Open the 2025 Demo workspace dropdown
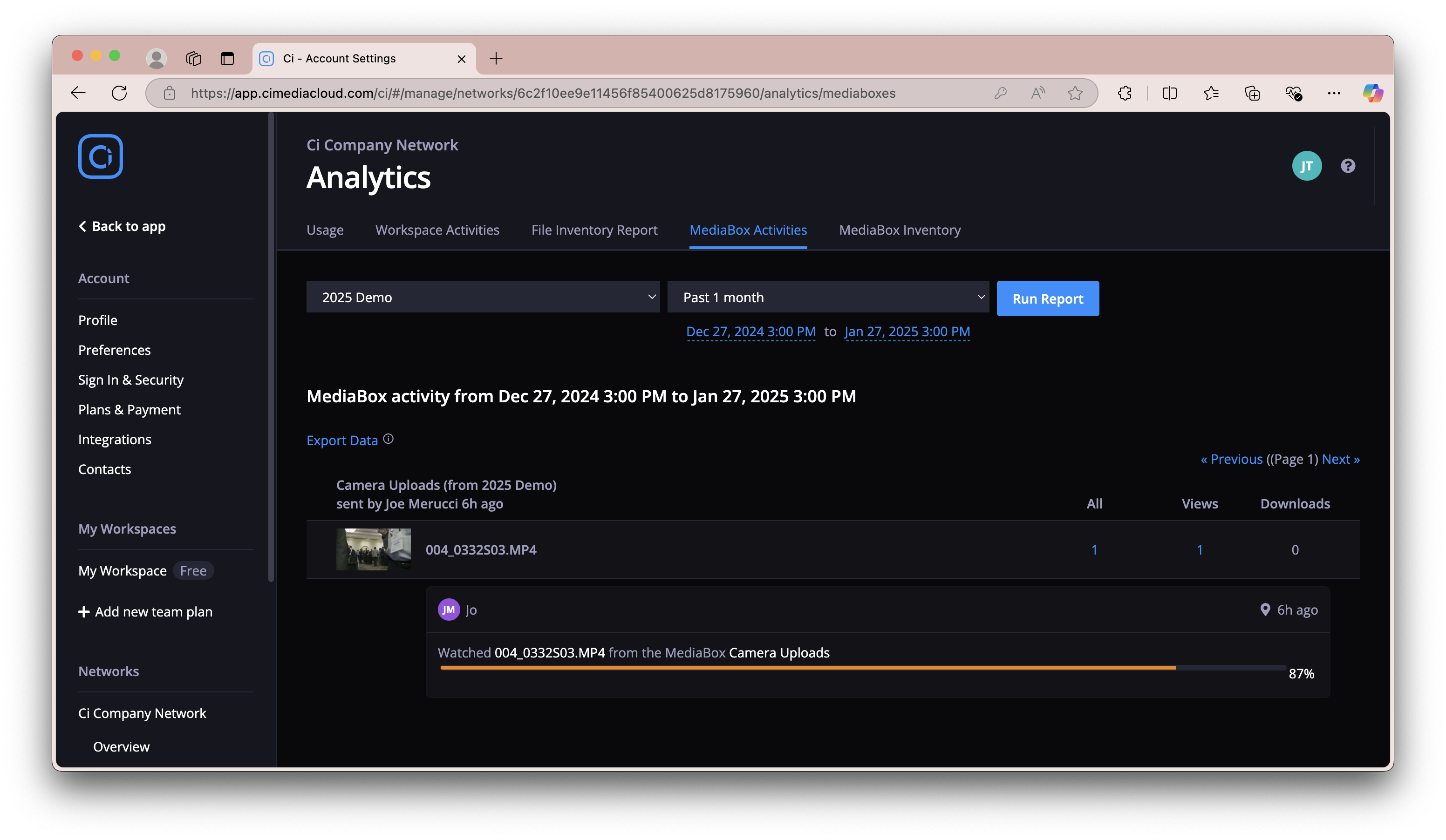1446x840 pixels. [x=483, y=297]
